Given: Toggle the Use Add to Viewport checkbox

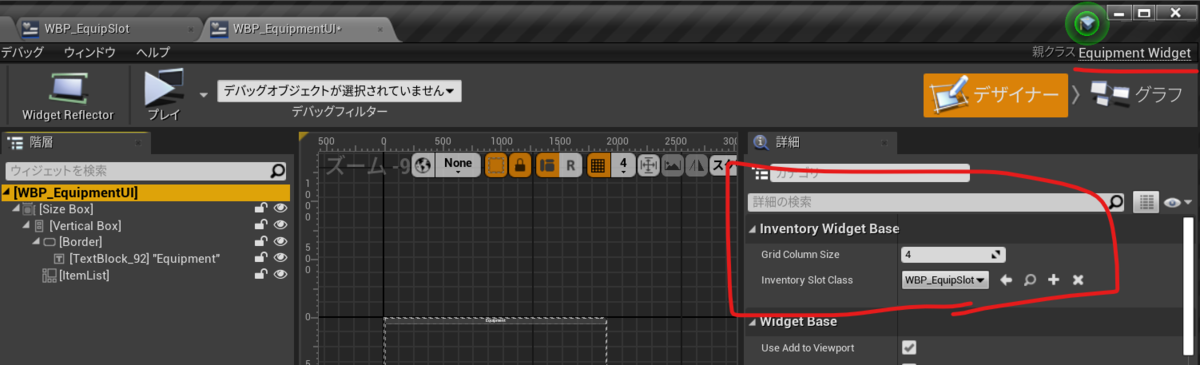Looking at the screenshot, I should point(909,348).
